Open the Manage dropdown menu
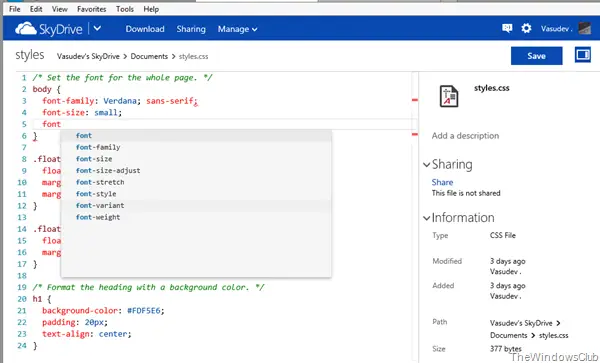This screenshot has height=363, width=600. click(x=237, y=29)
